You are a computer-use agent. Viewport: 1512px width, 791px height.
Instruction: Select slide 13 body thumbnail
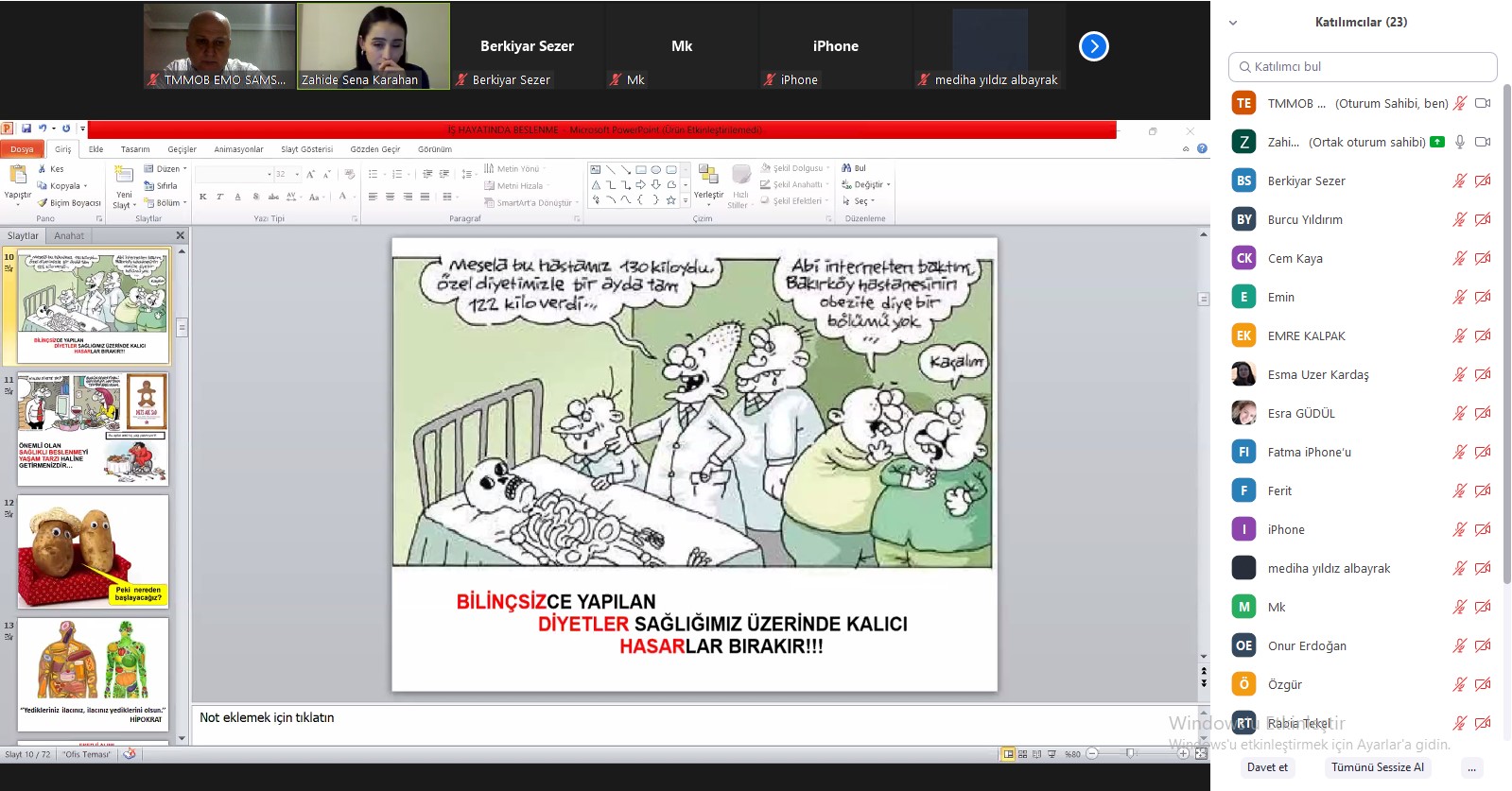93,674
